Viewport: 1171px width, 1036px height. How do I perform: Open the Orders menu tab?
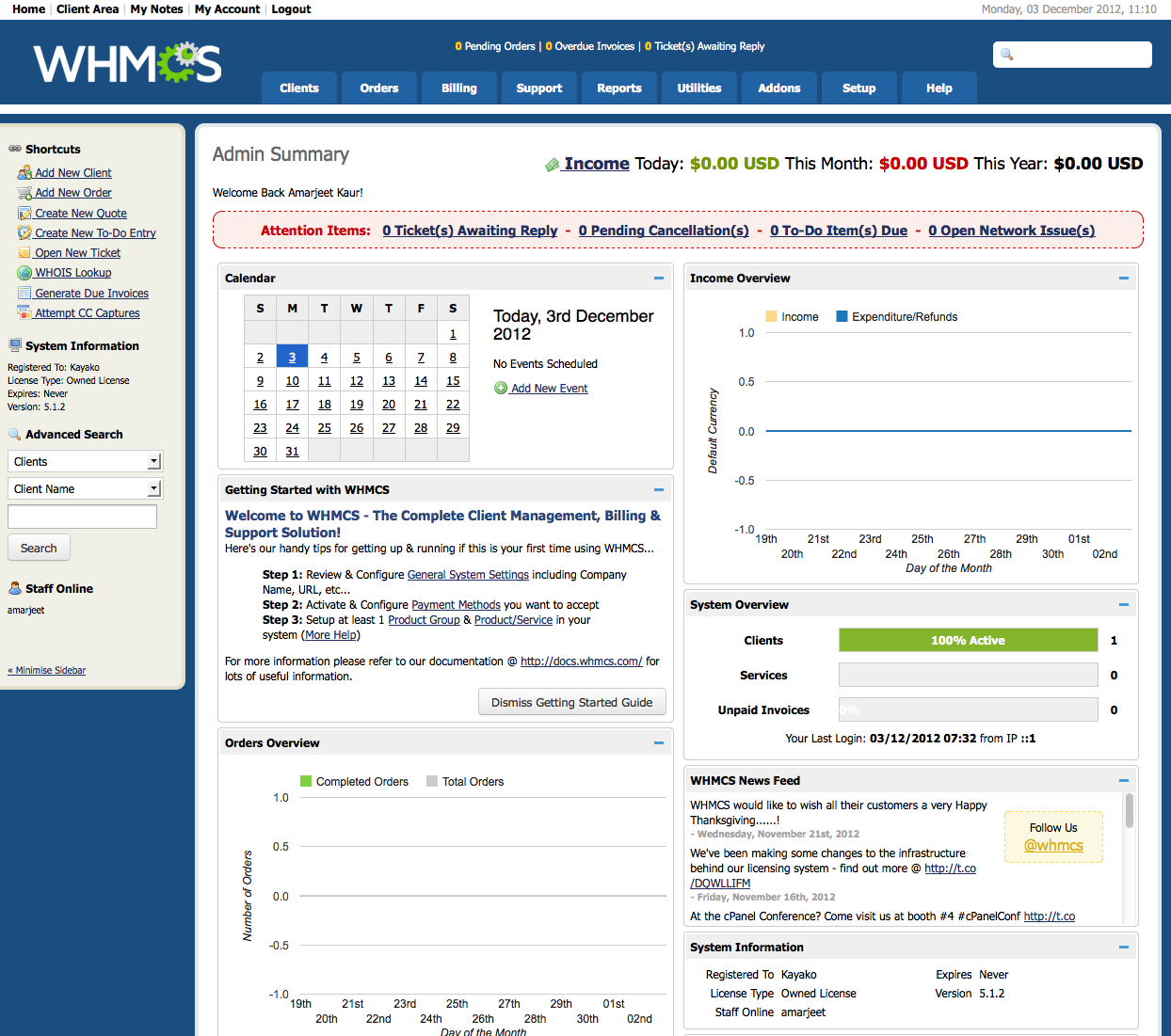[x=379, y=88]
